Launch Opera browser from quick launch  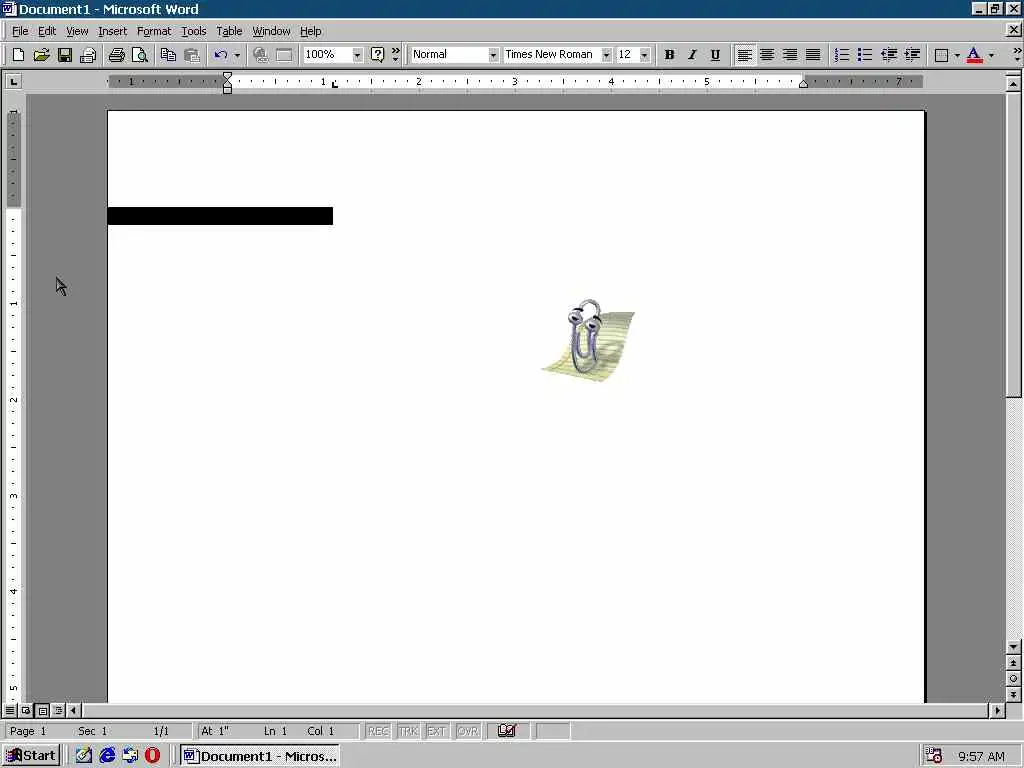(x=152, y=756)
